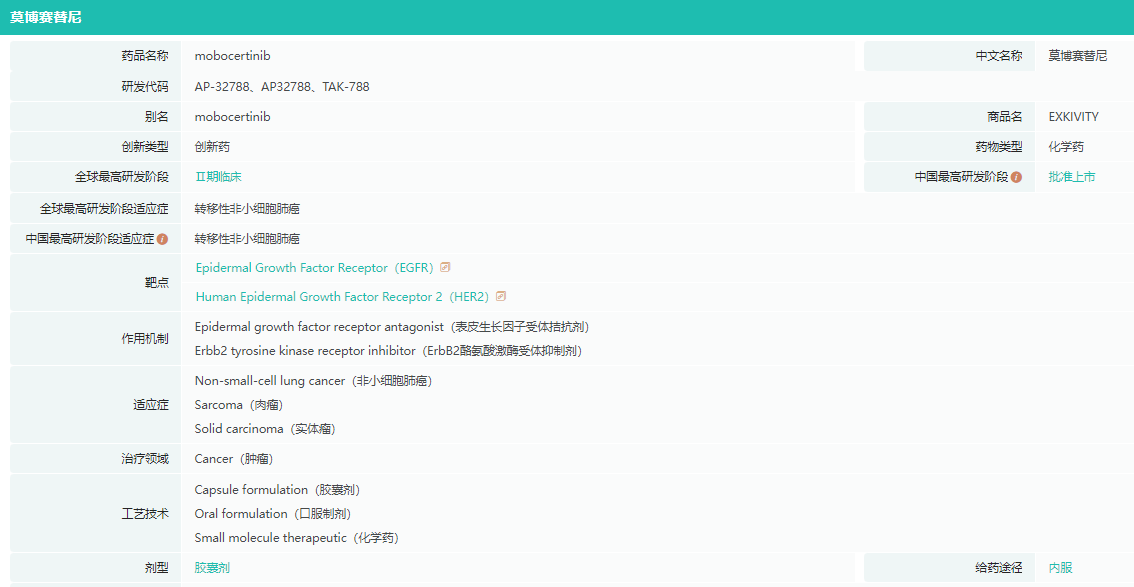The height and width of the screenshot is (587, 1134).
Task: Click the info icon beside 中国最高研发阶段适应症
Action: tap(162, 239)
